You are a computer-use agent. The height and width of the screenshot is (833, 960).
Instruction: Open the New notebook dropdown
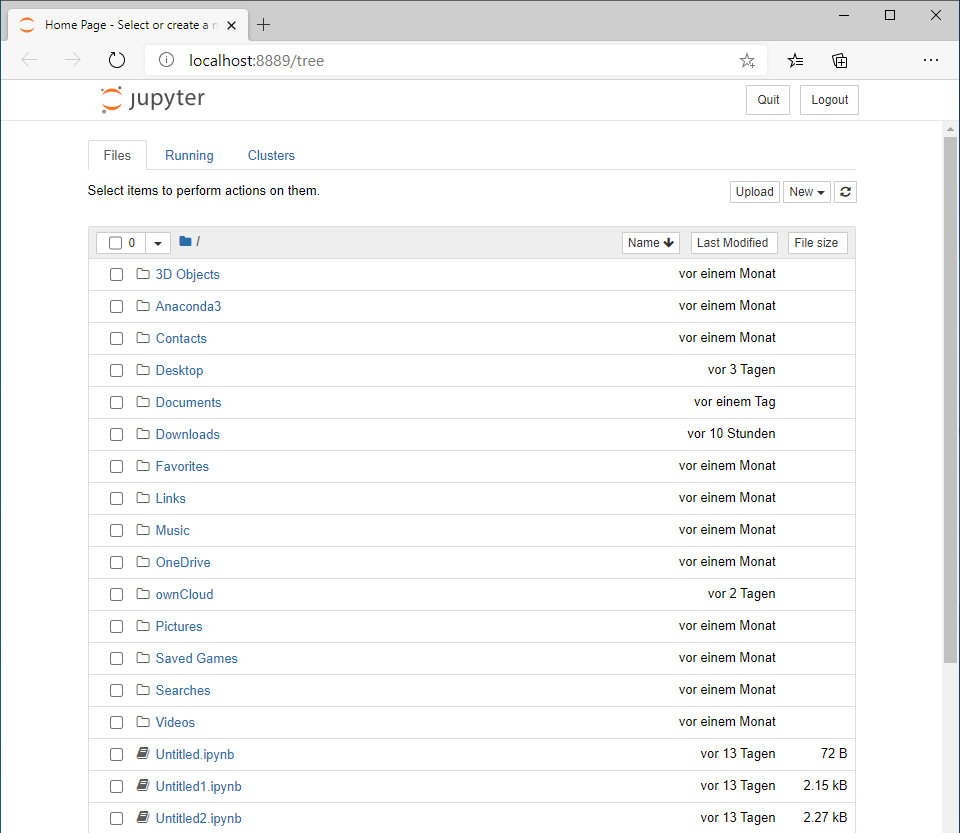[x=806, y=192]
